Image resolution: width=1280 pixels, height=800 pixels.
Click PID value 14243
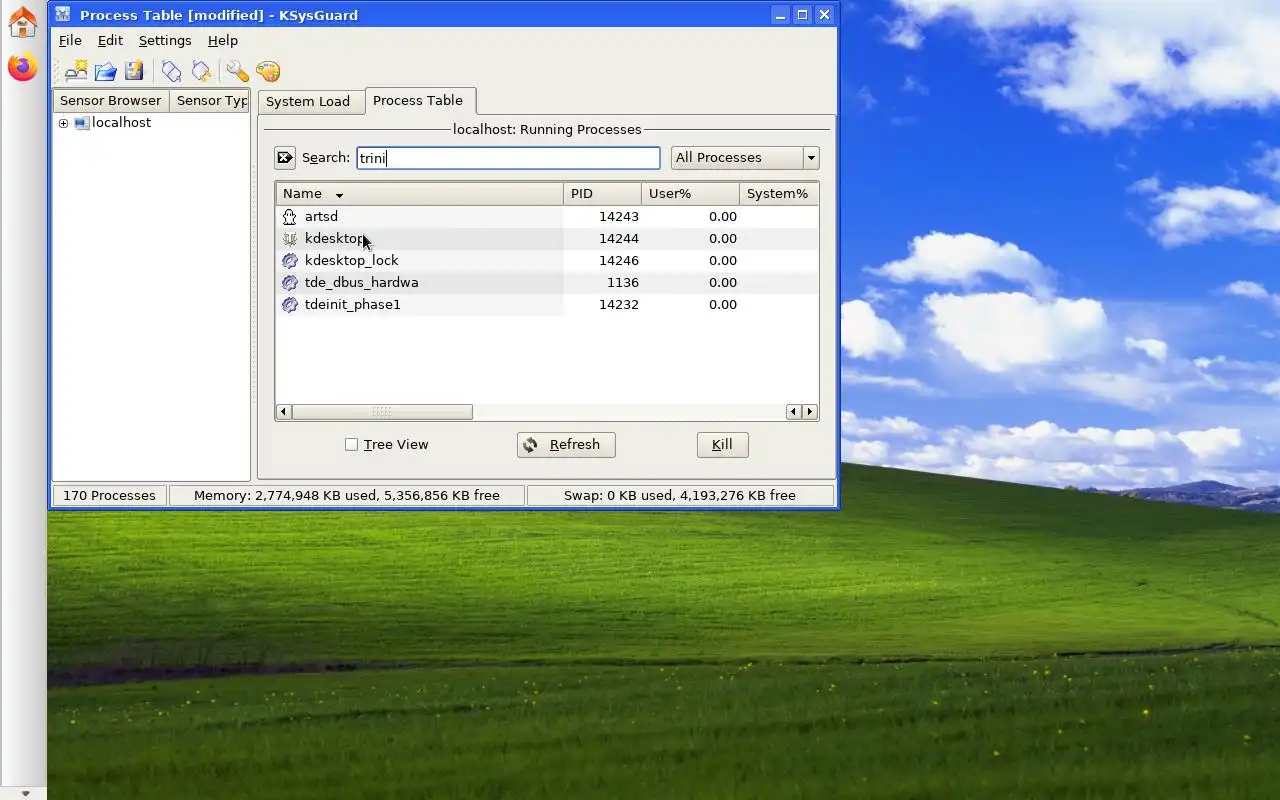click(x=619, y=217)
